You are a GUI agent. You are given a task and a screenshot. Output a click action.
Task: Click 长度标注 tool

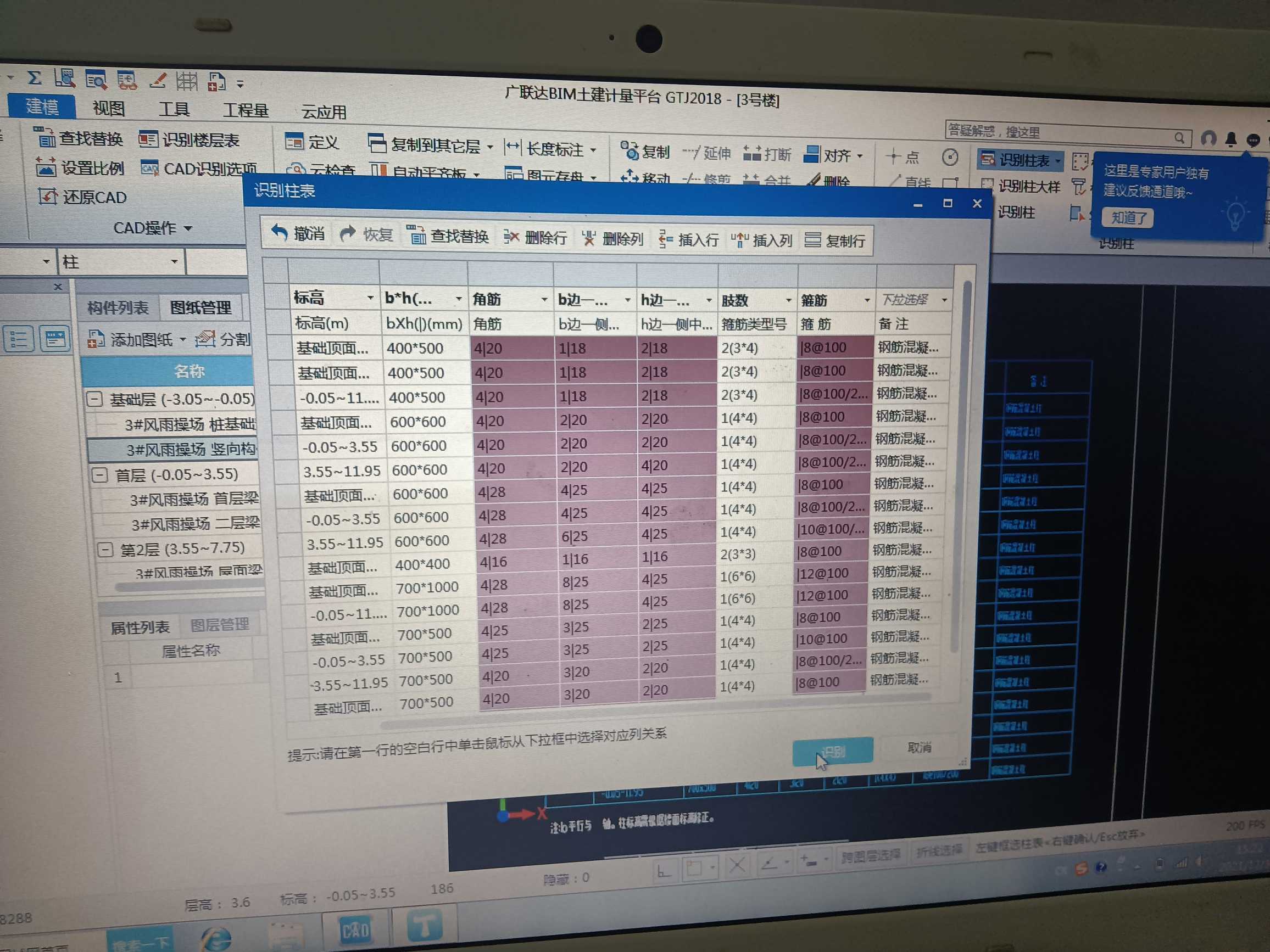[550, 149]
